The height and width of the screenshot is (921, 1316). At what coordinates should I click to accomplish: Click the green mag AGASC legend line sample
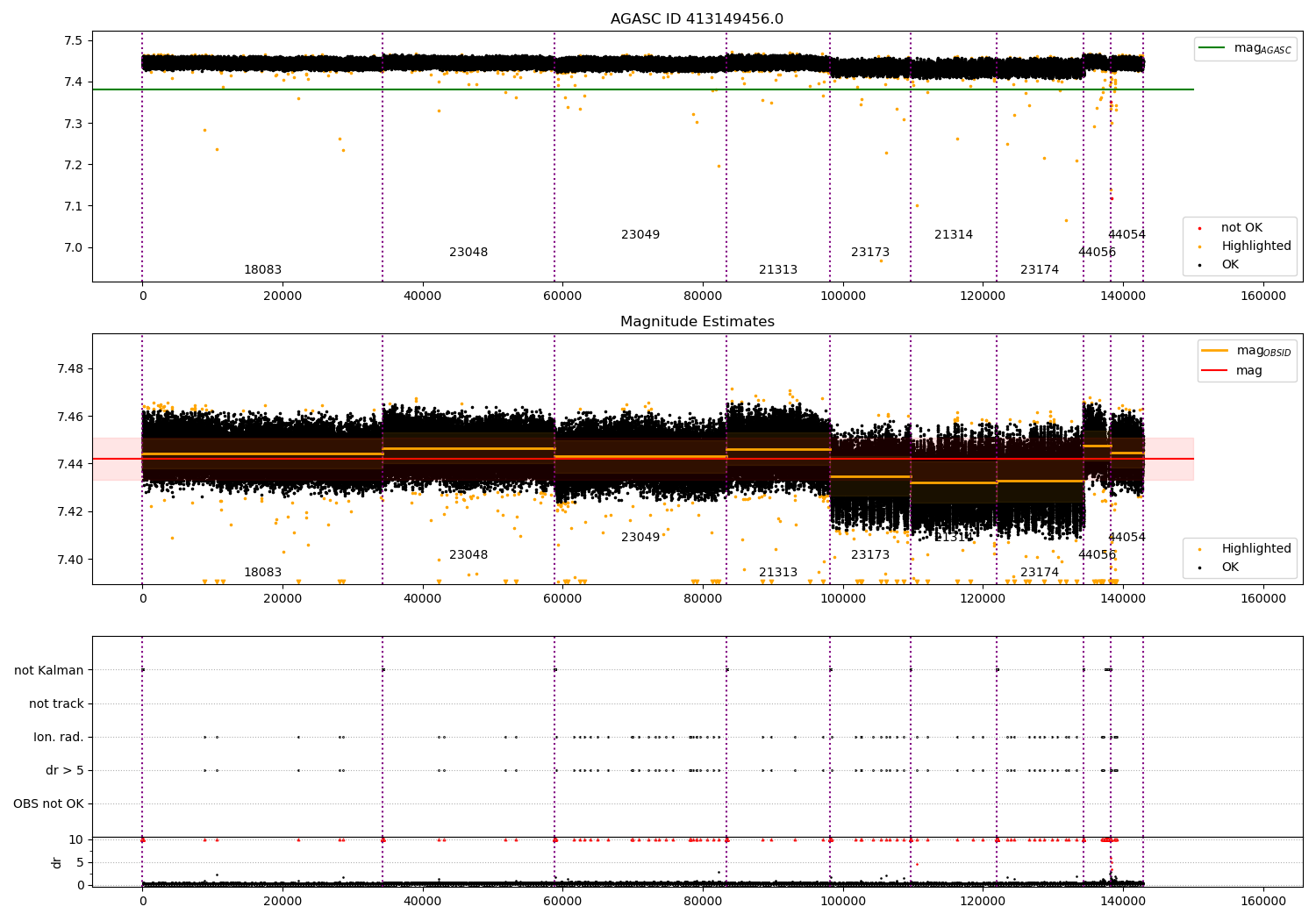1212,48
